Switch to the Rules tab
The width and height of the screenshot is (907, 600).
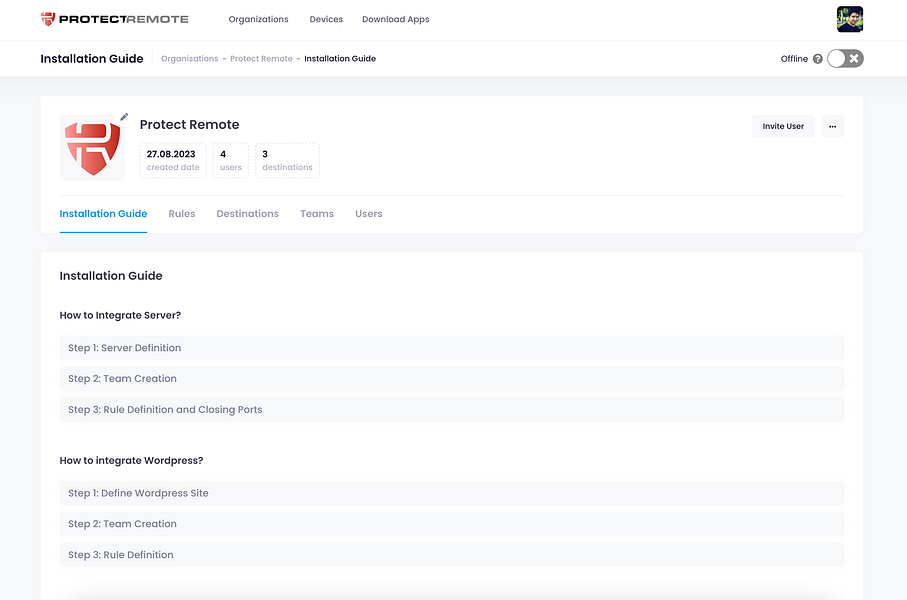pos(182,214)
